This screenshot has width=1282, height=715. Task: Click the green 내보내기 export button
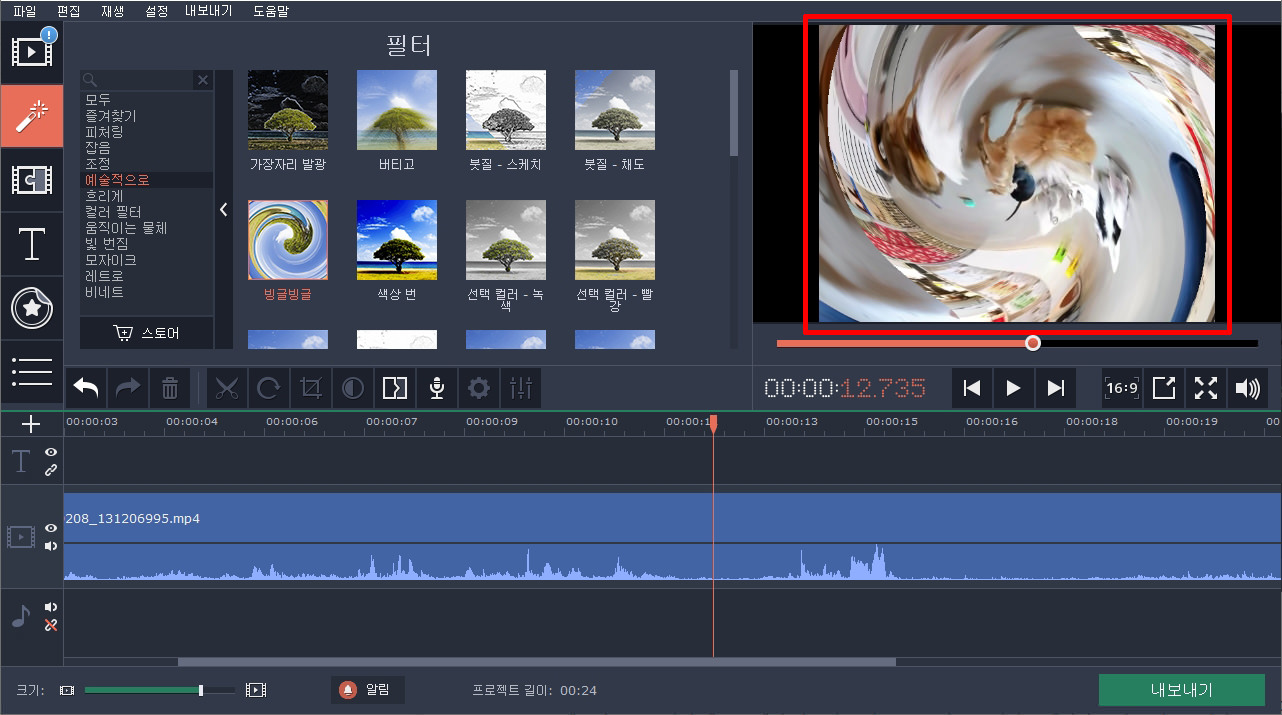1181,690
